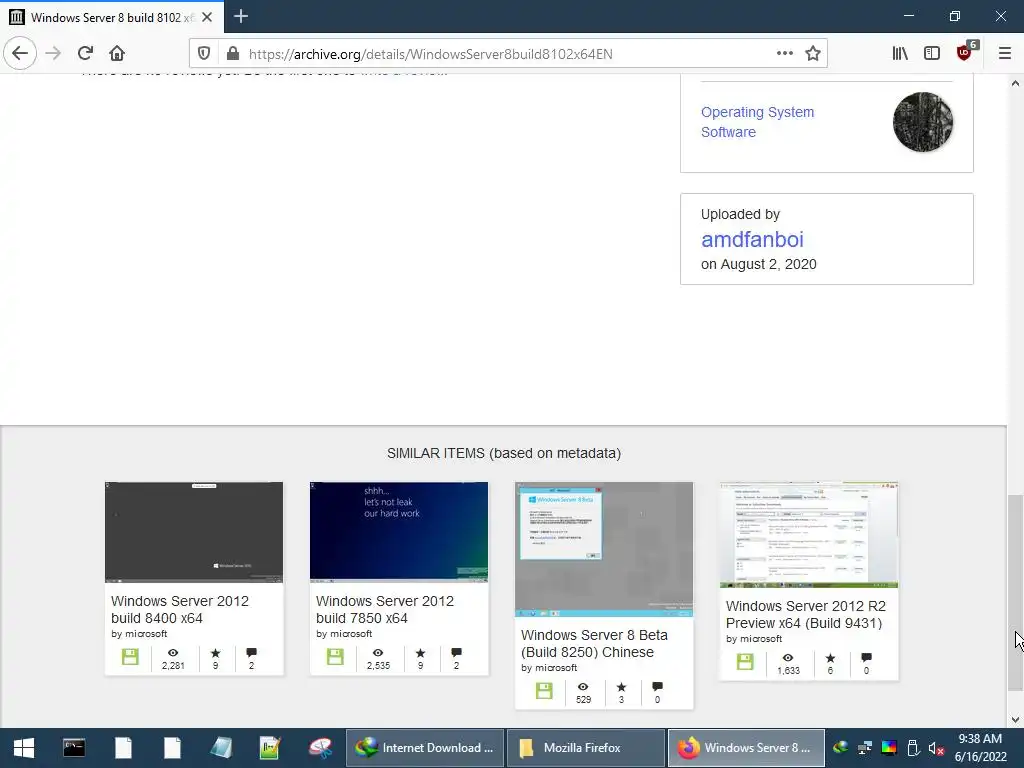
Task: Switch to Internet Download Manager taskbar window
Action: tap(424, 748)
